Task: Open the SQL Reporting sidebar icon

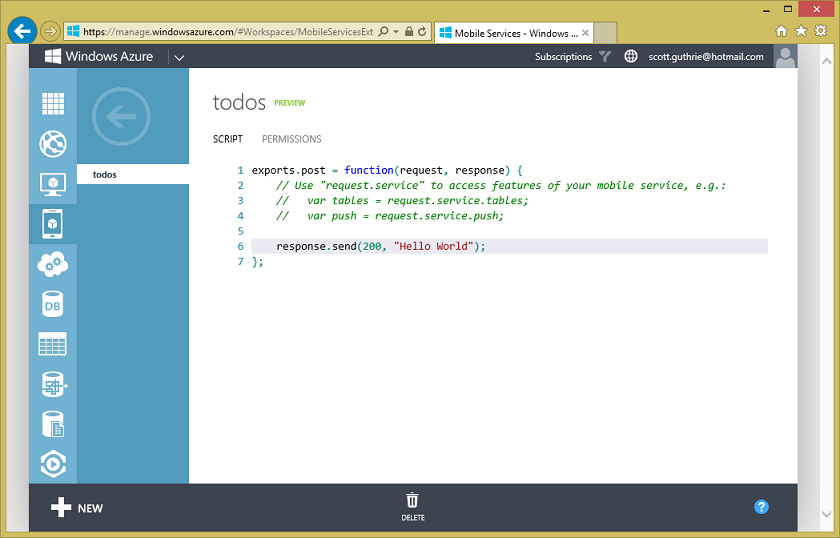Action: click(x=54, y=384)
